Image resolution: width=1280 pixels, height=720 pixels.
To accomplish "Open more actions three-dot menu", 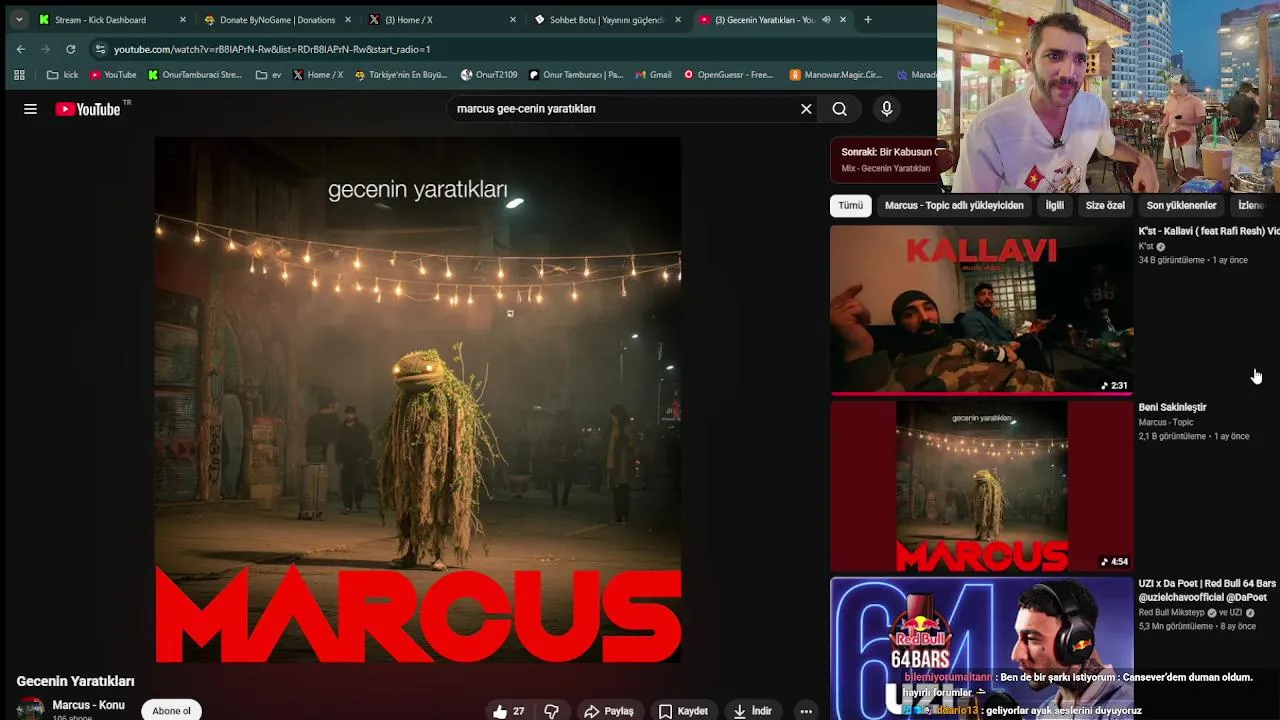I will [x=806, y=711].
